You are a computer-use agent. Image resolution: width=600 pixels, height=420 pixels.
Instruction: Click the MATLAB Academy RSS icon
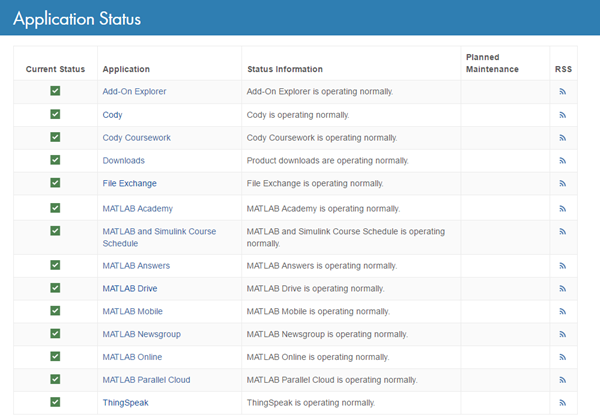pyautogui.click(x=563, y=208)
